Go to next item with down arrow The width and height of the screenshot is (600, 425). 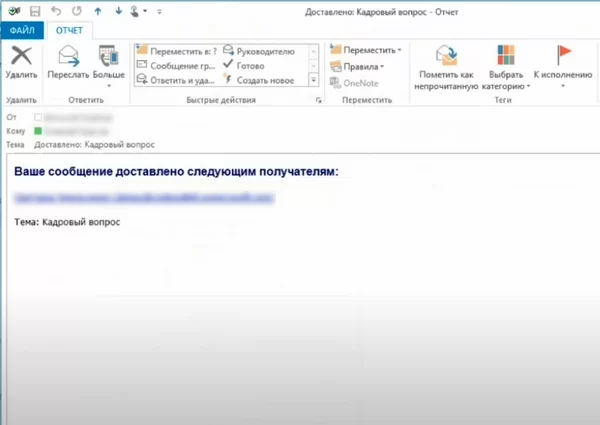click(118, 11)
